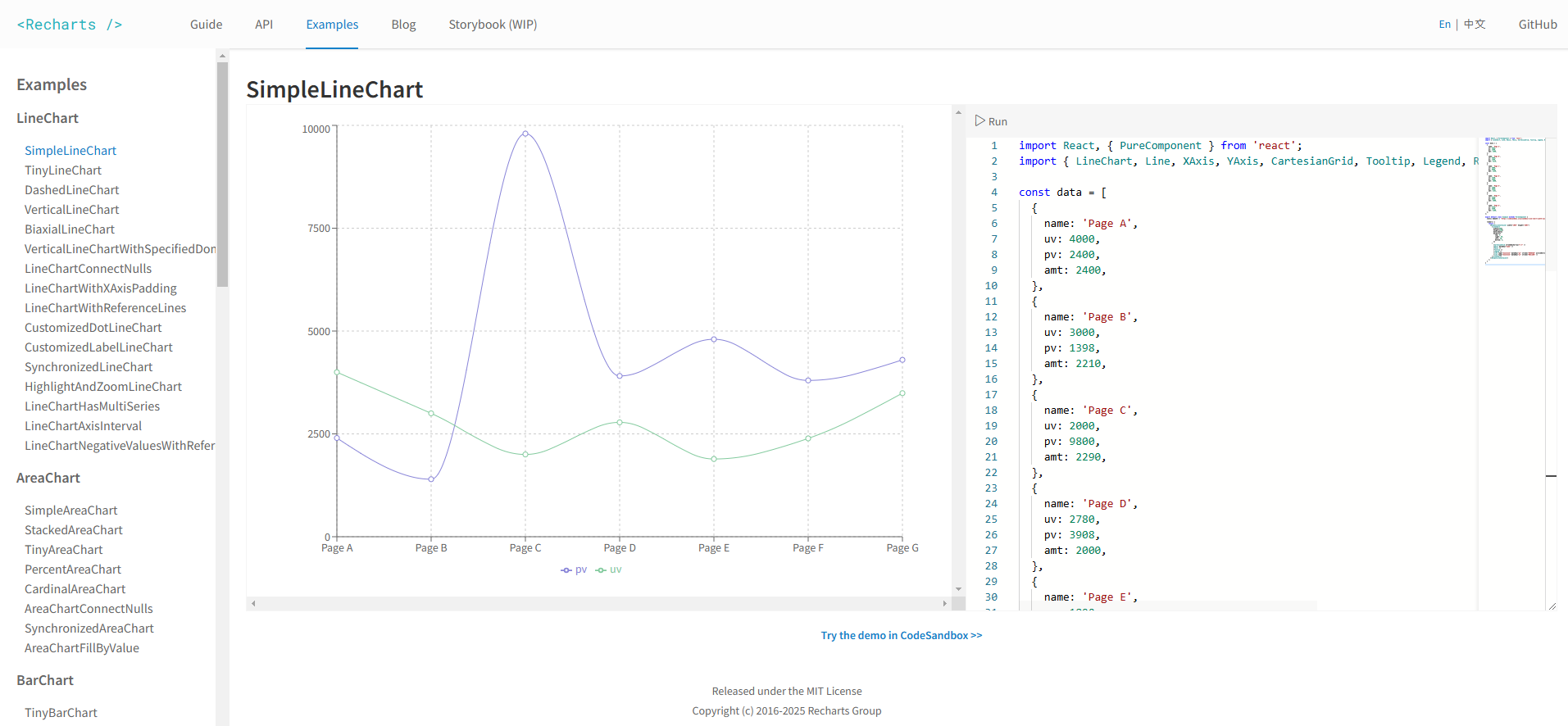Viewport: 1568px width, 726px height.
Task: Go to GitHub link
Action: tap(1538, 25)
